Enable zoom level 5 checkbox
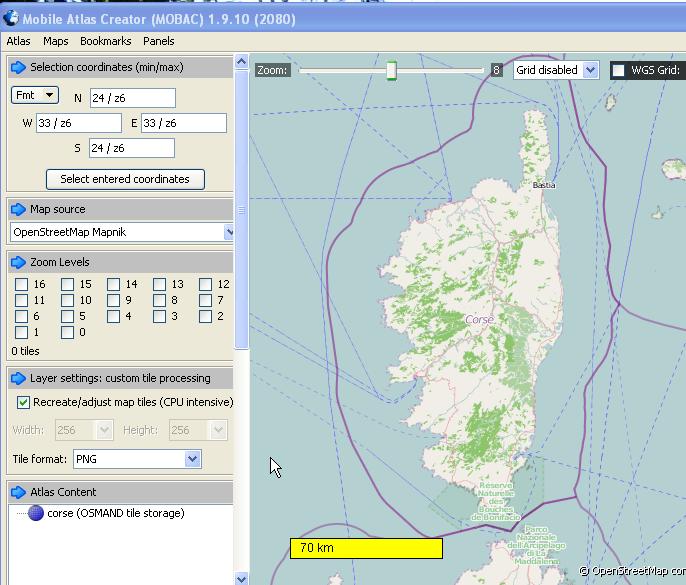The height and width of the screenshot is (585, 686). coord(67,316)
